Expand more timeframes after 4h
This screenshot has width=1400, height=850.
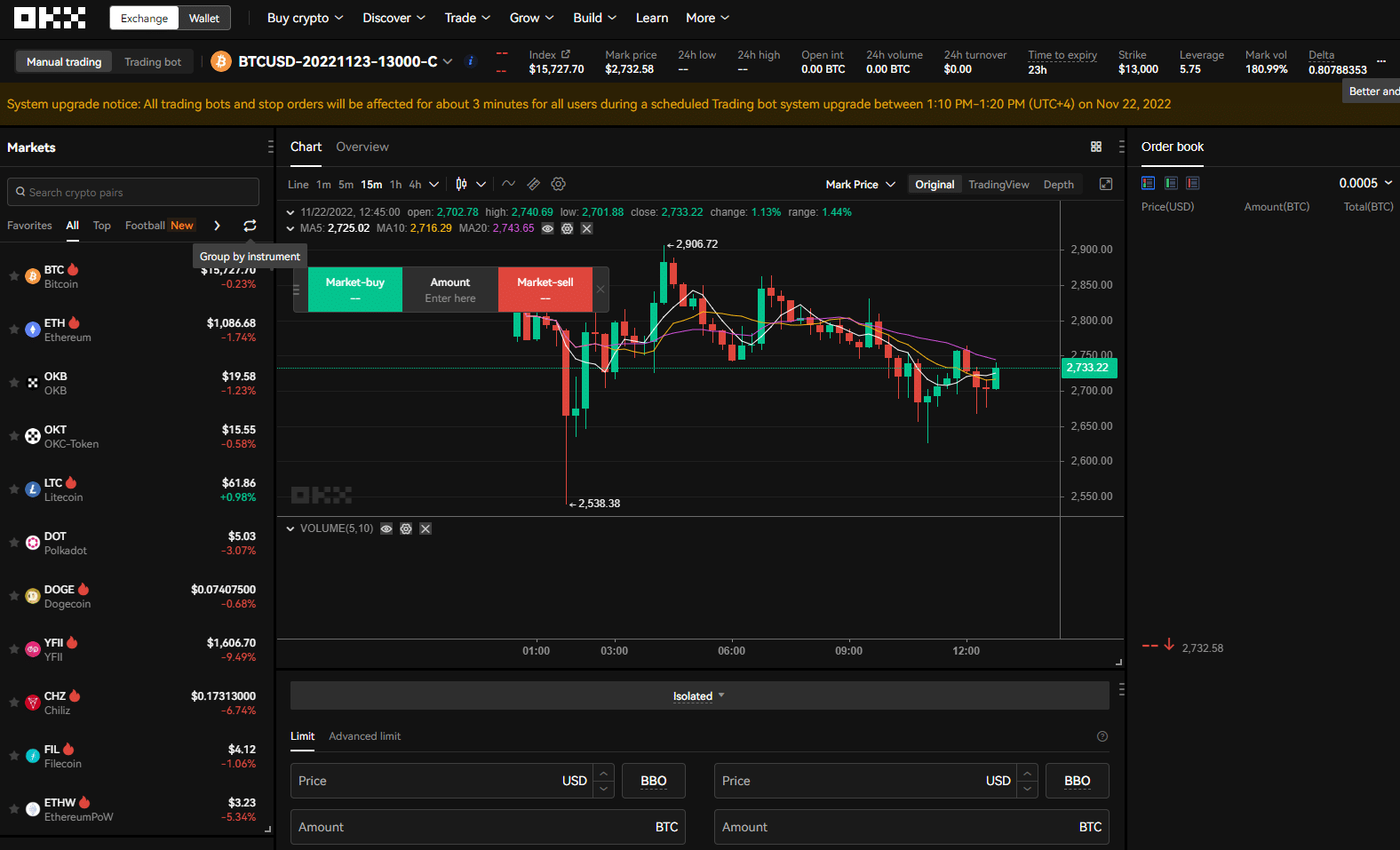434,184
